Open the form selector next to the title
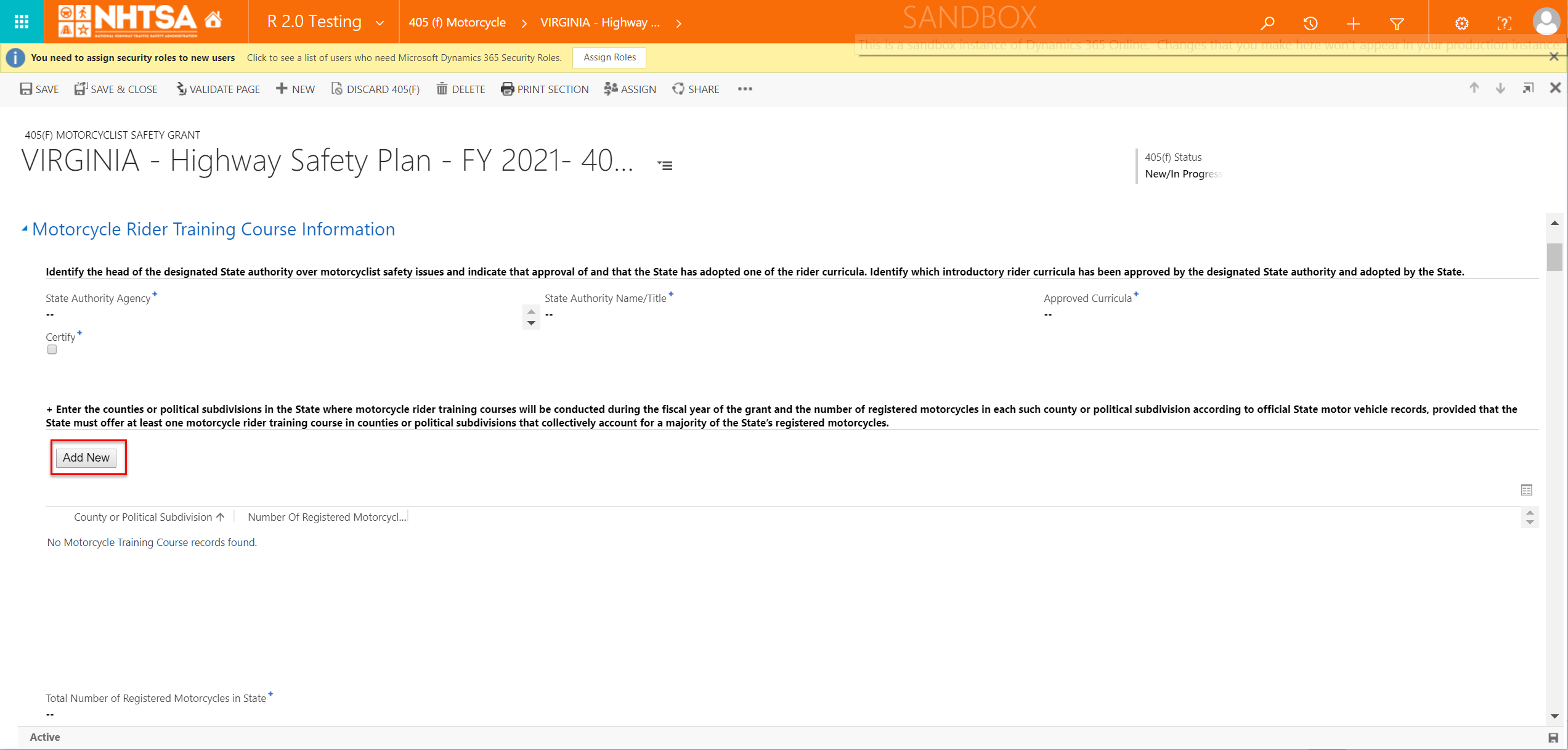 pos(665,165)
